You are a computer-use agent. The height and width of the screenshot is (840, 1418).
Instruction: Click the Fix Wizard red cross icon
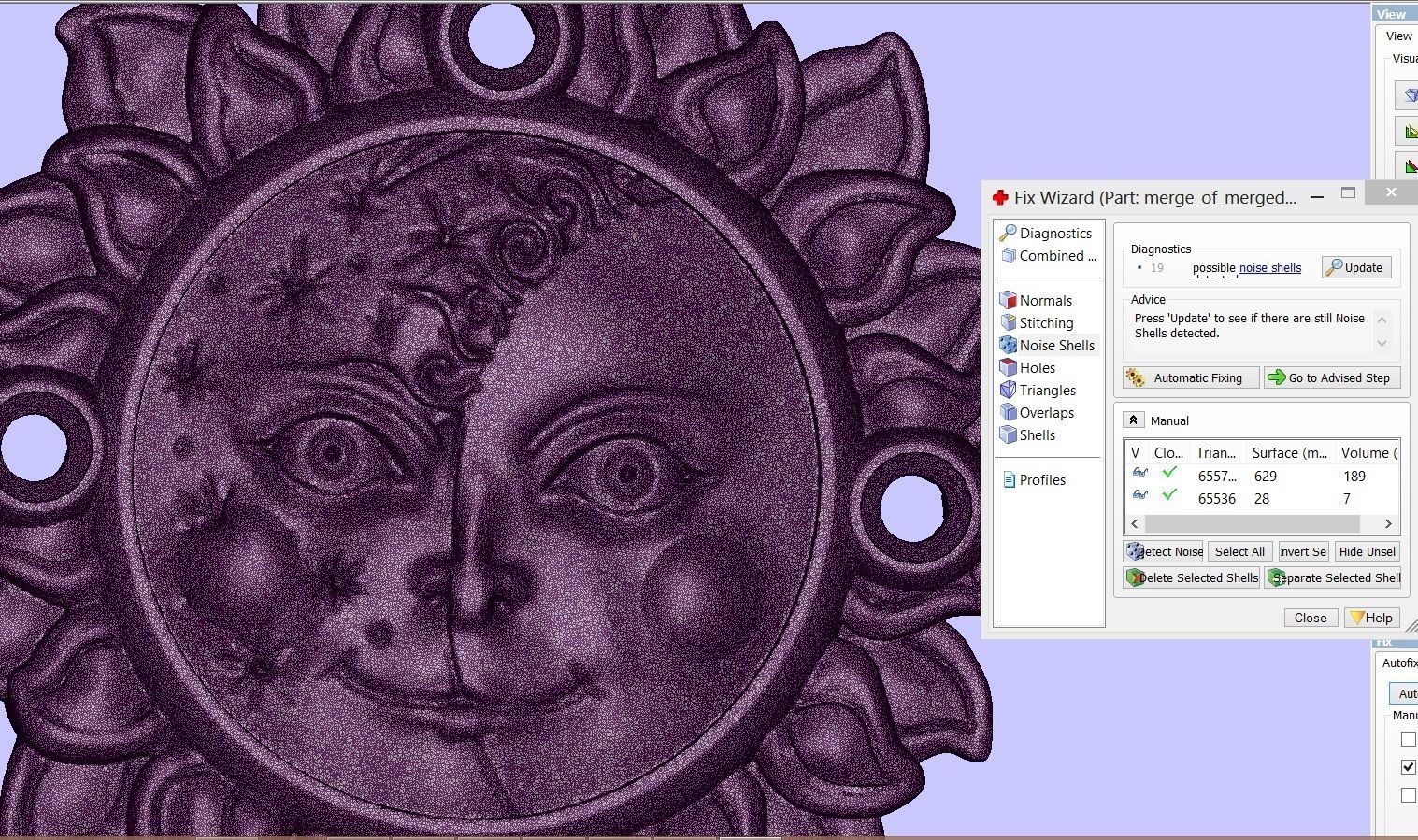point(999,197)
